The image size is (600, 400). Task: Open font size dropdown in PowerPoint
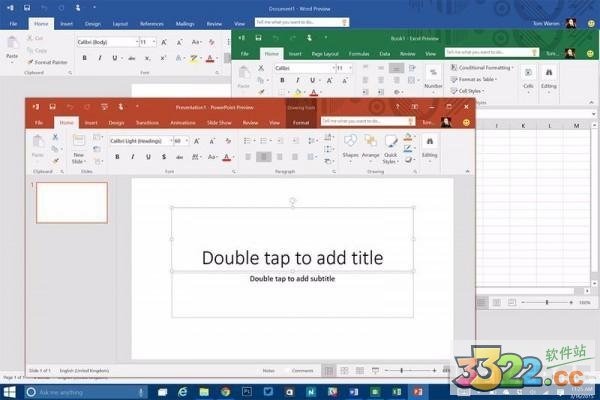point(187,141)
